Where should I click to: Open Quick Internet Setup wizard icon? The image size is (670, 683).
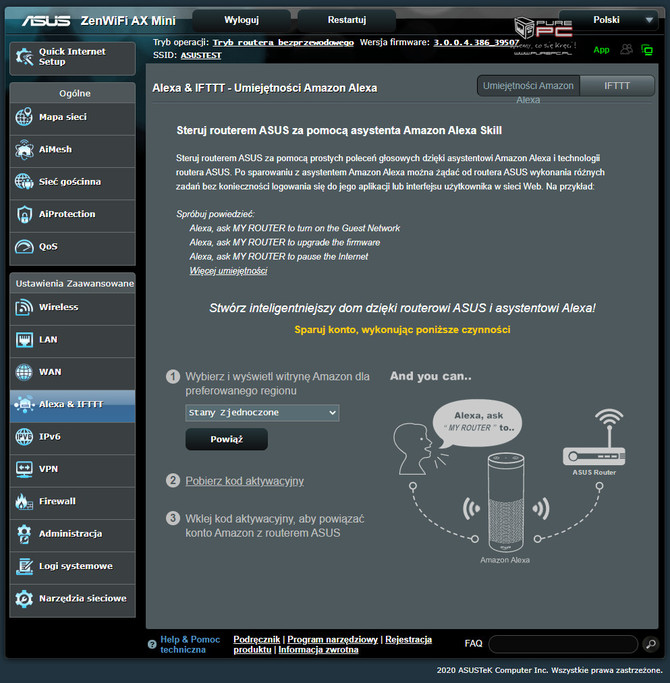pyautogui.click(x=24, y=57)
